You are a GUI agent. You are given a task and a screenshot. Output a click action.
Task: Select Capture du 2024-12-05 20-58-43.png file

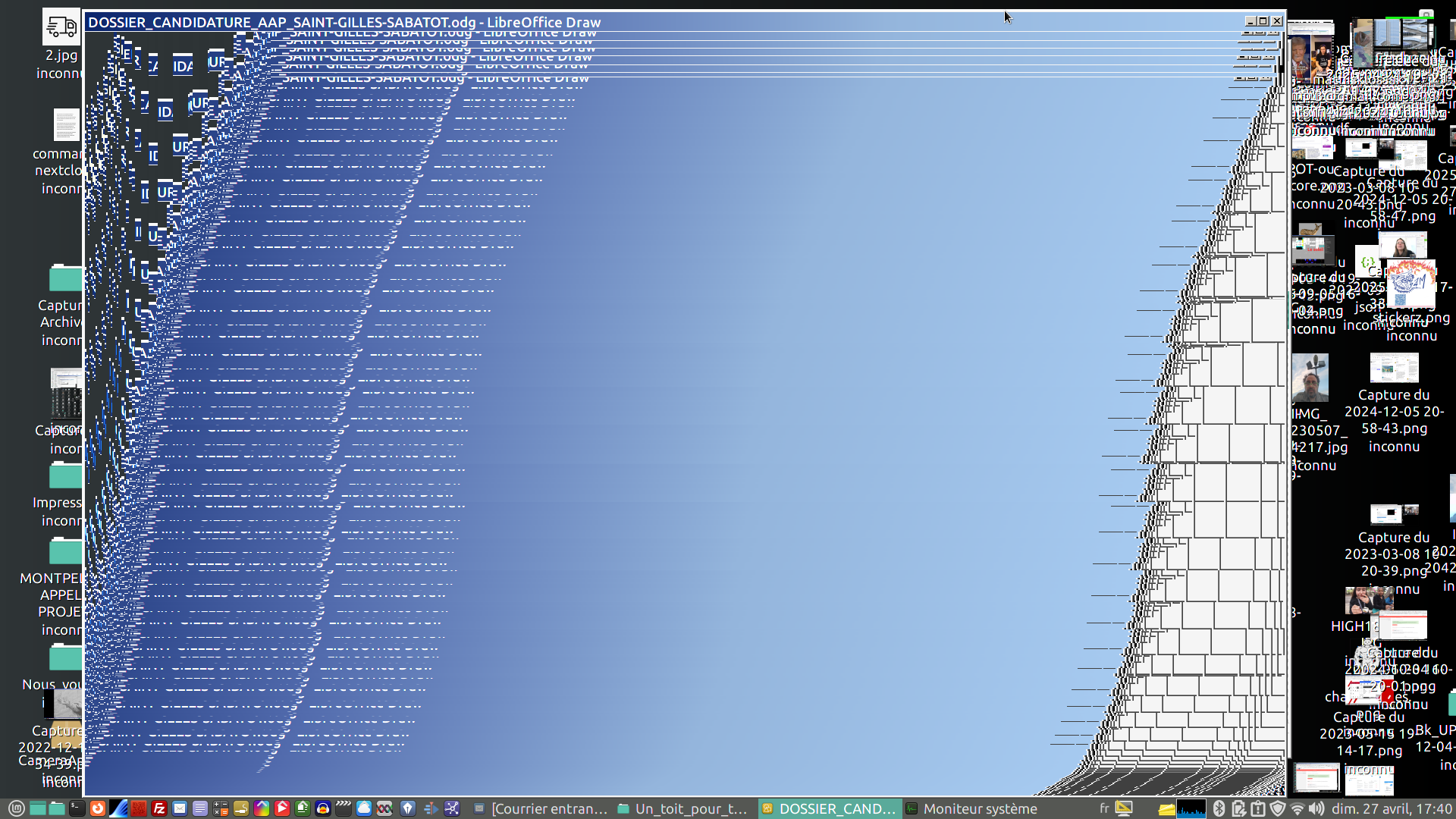pos(1394,369)
